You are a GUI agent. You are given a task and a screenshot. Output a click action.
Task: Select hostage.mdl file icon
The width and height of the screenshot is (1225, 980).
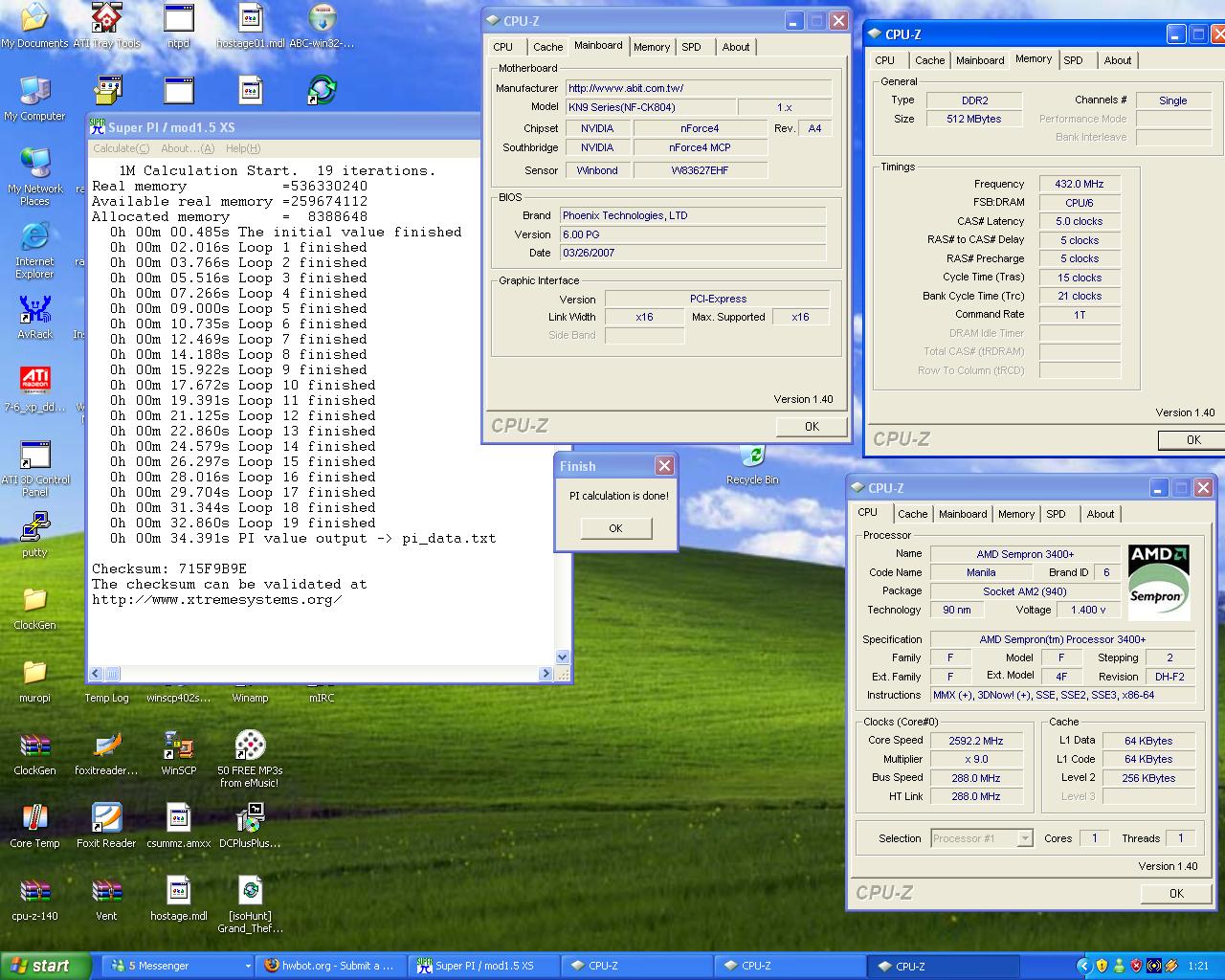click(178, 899)
